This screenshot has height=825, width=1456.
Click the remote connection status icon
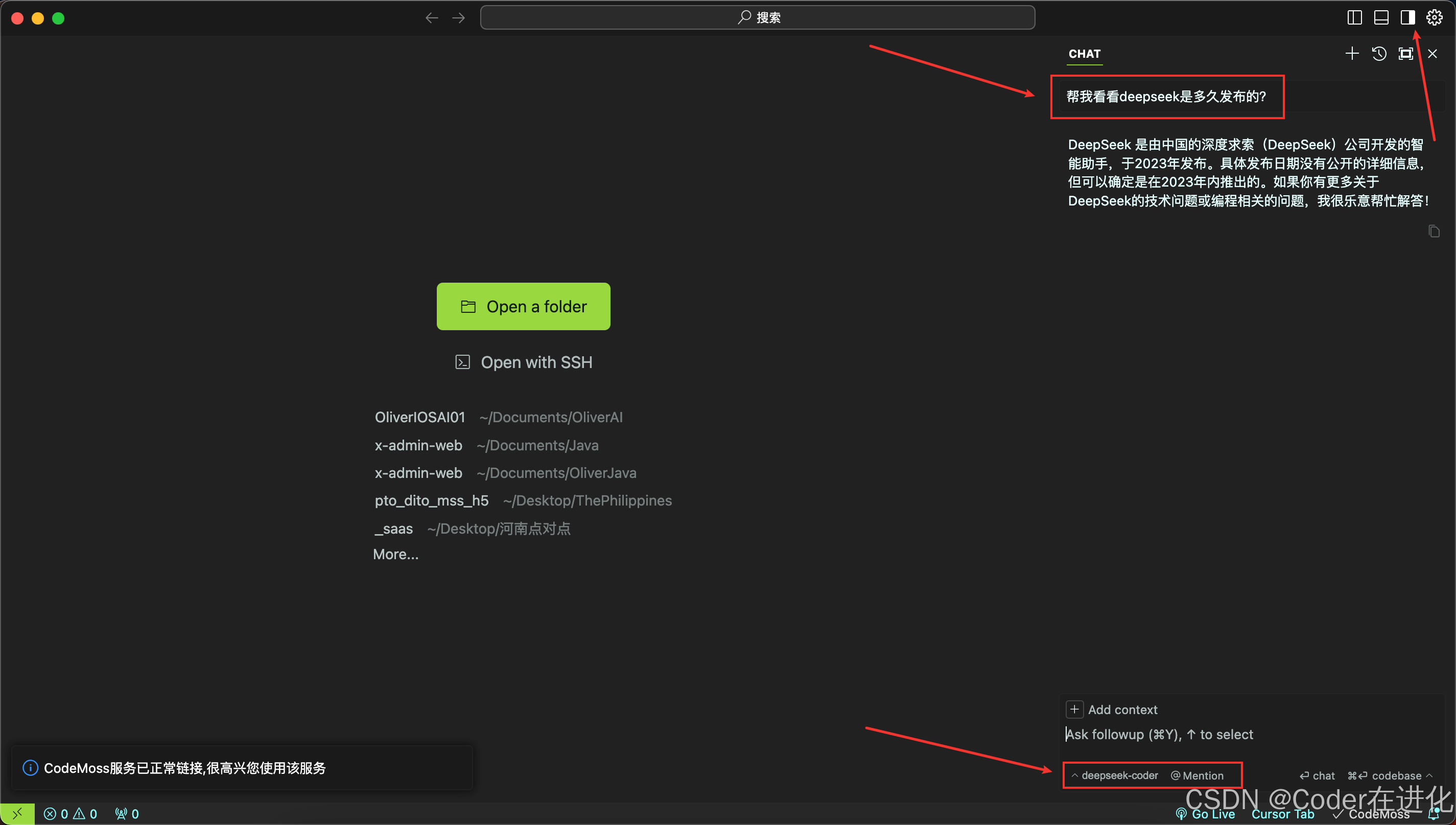[17, 814]
